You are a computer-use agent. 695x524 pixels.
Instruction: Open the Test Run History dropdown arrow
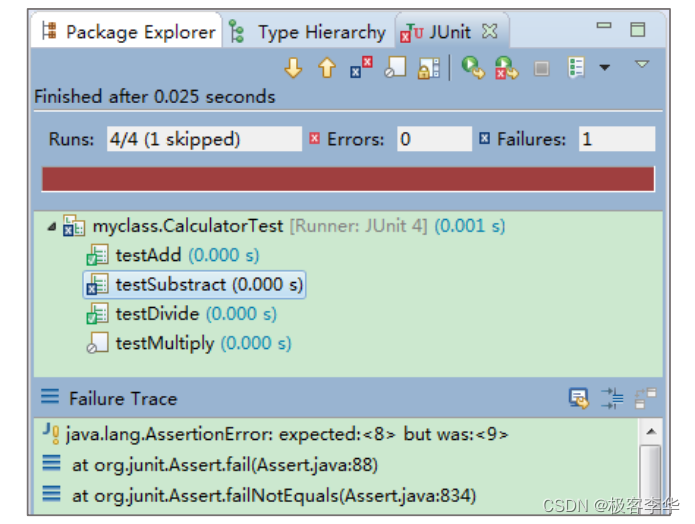pyautogui.click(x=605, y=67)
